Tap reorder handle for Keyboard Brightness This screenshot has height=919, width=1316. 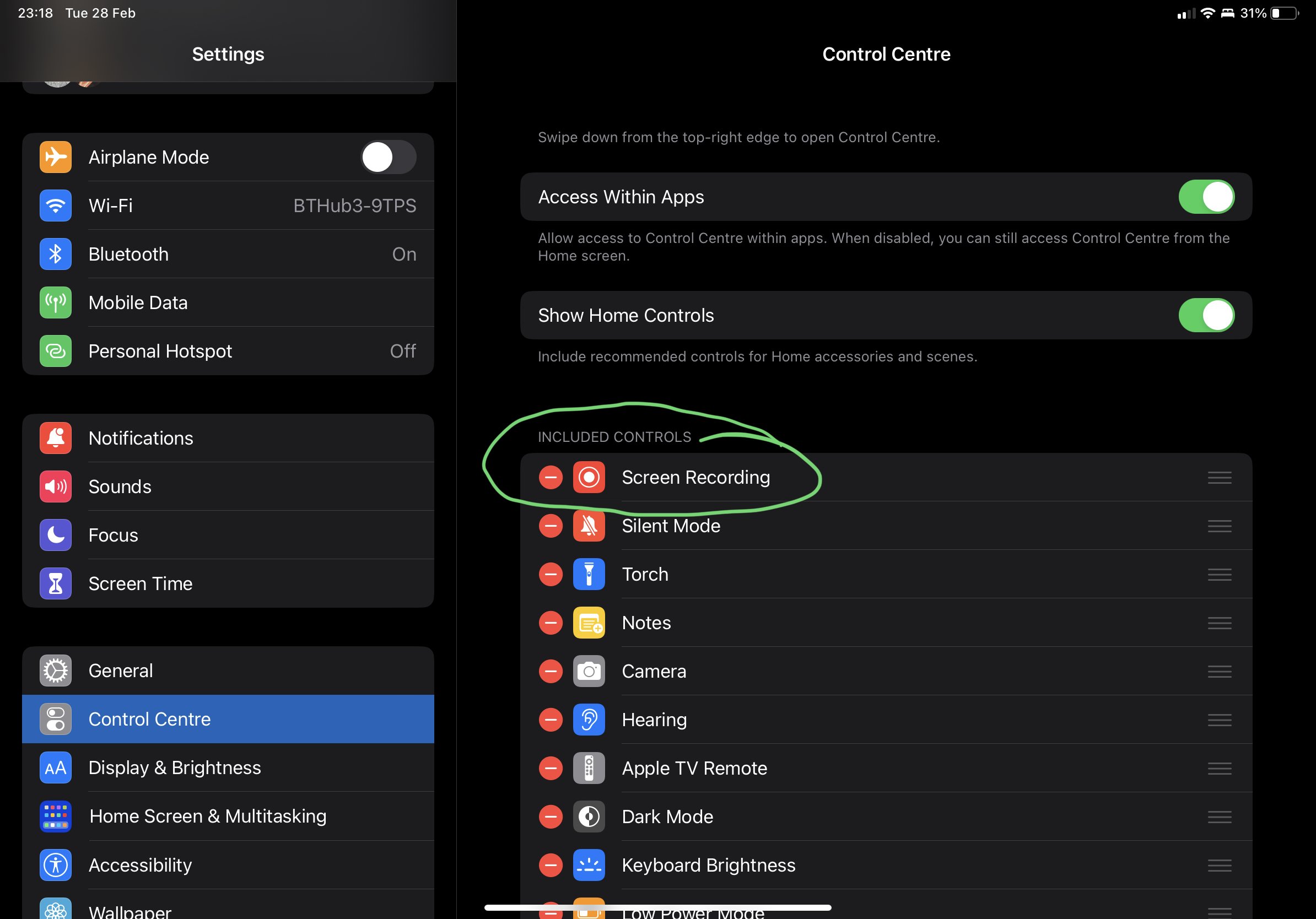coord(1219,864)
